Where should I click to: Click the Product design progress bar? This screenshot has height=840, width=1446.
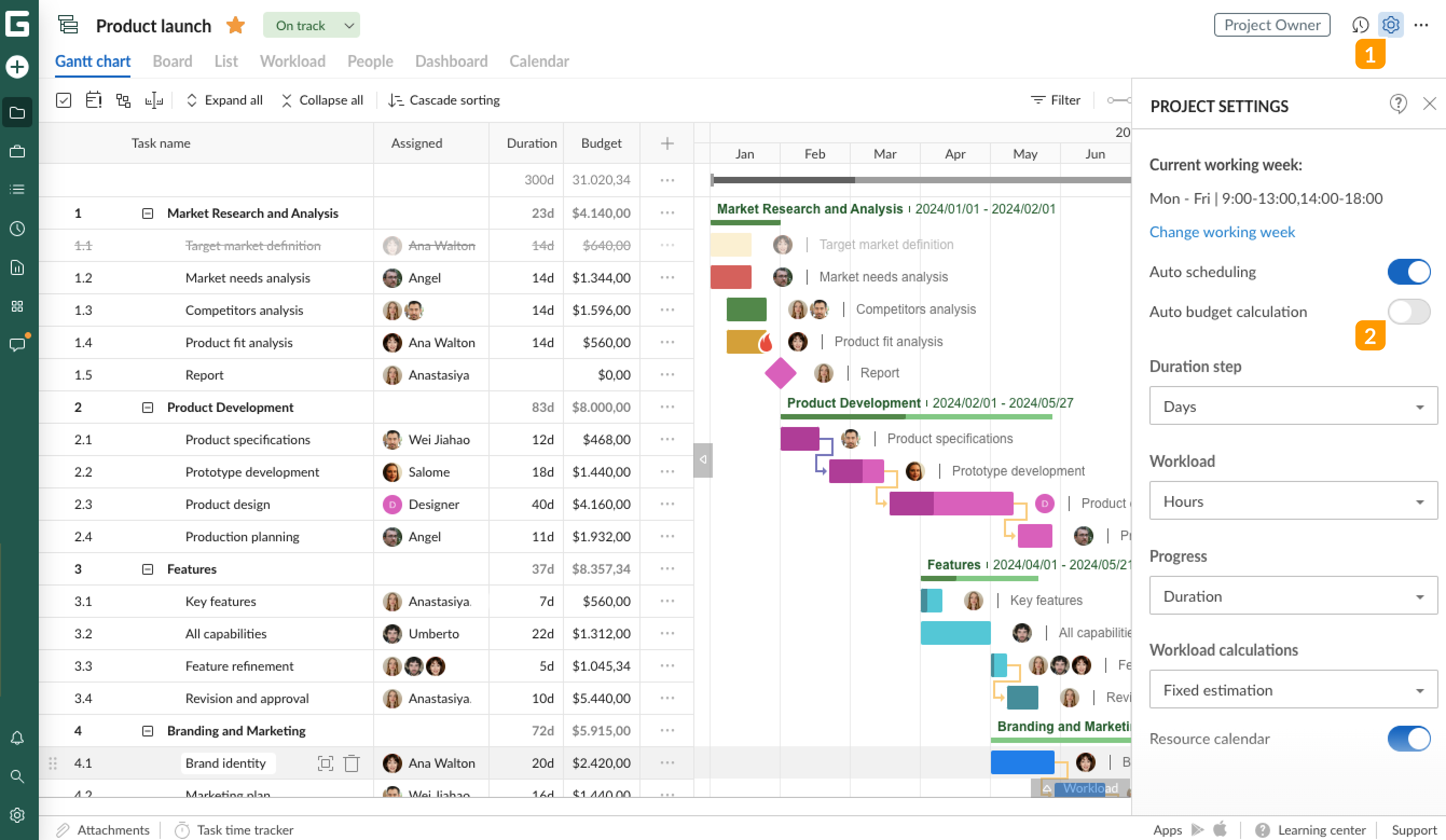tap(951, 503)
